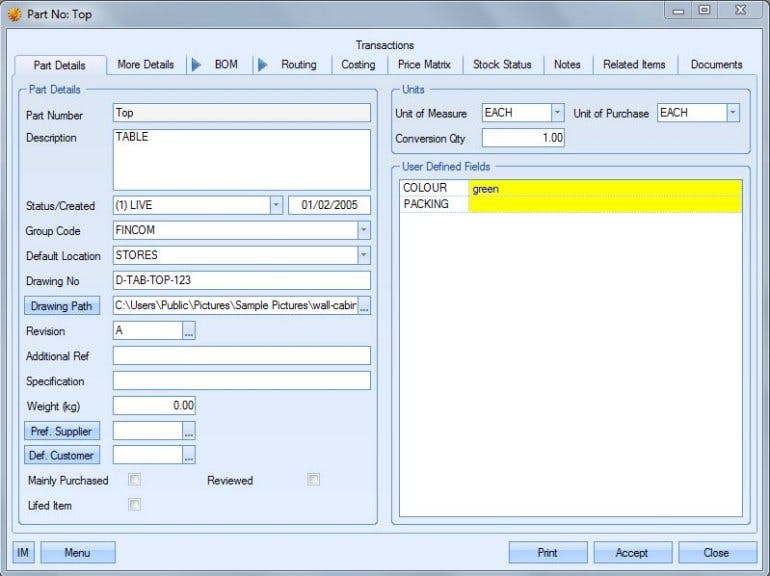
Task: Click the Revision field containing A
Action: click(148, 331)
